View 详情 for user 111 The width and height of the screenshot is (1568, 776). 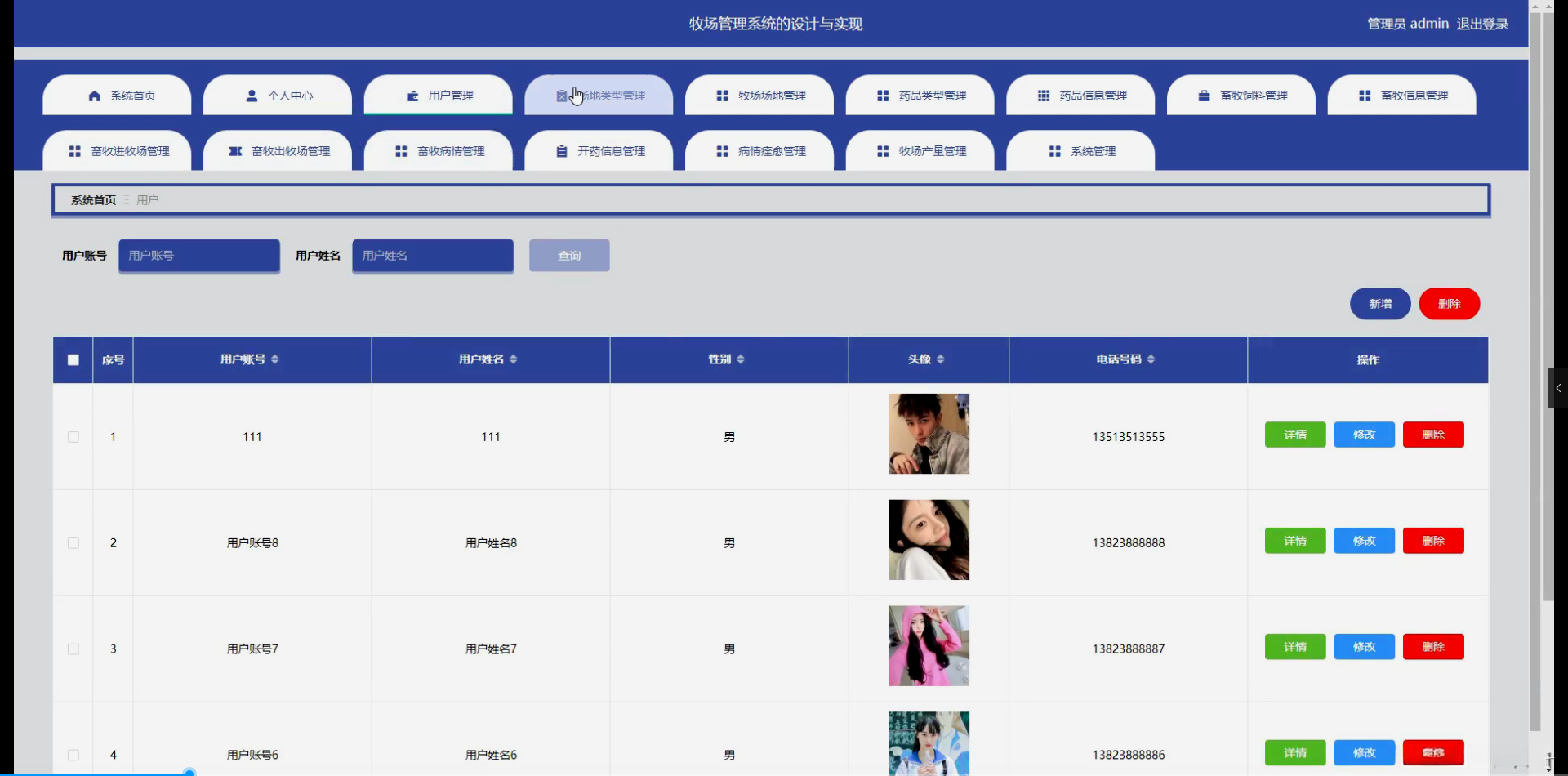pyautogui.click(x=1295, y=435)
